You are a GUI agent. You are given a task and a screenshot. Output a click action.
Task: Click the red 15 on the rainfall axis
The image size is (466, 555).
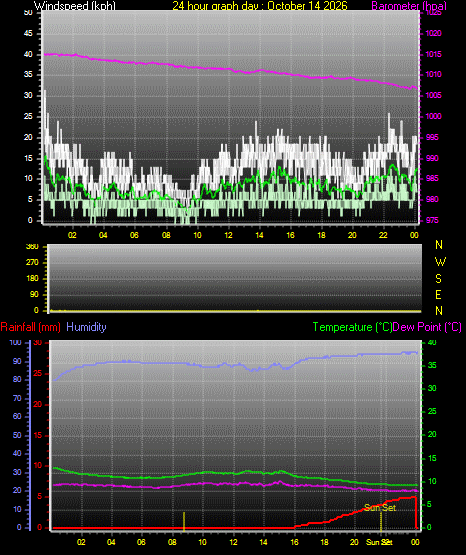coord(38,435)
